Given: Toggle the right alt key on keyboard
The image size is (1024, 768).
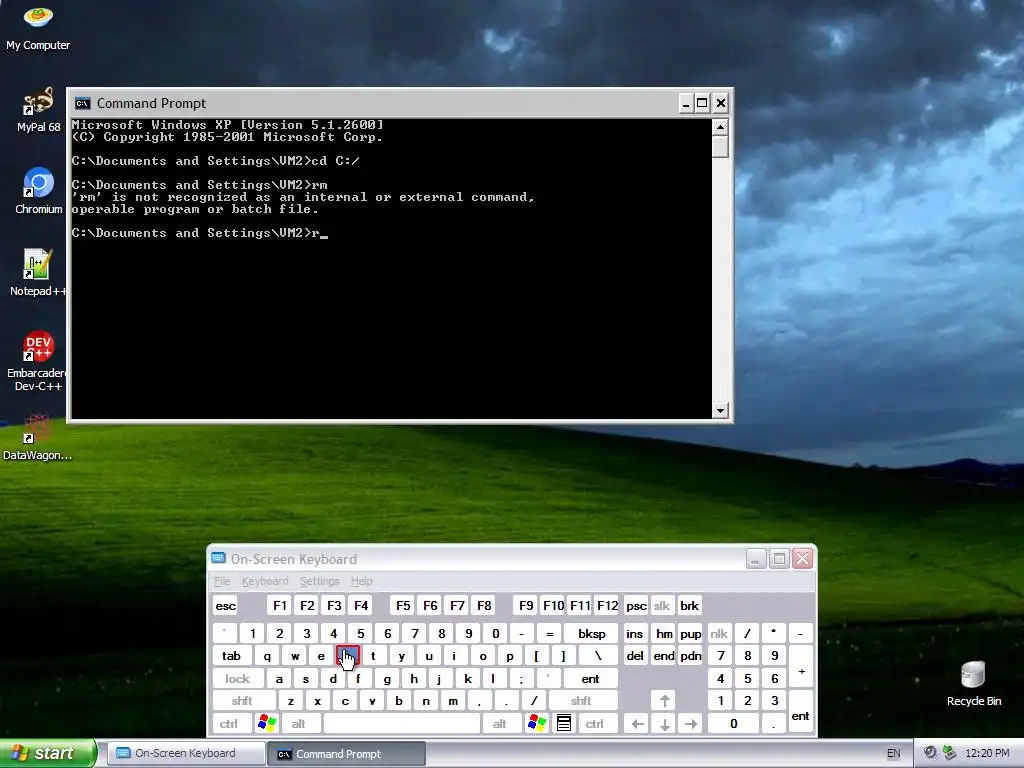Looking at the screenshot, I should 500,724.
